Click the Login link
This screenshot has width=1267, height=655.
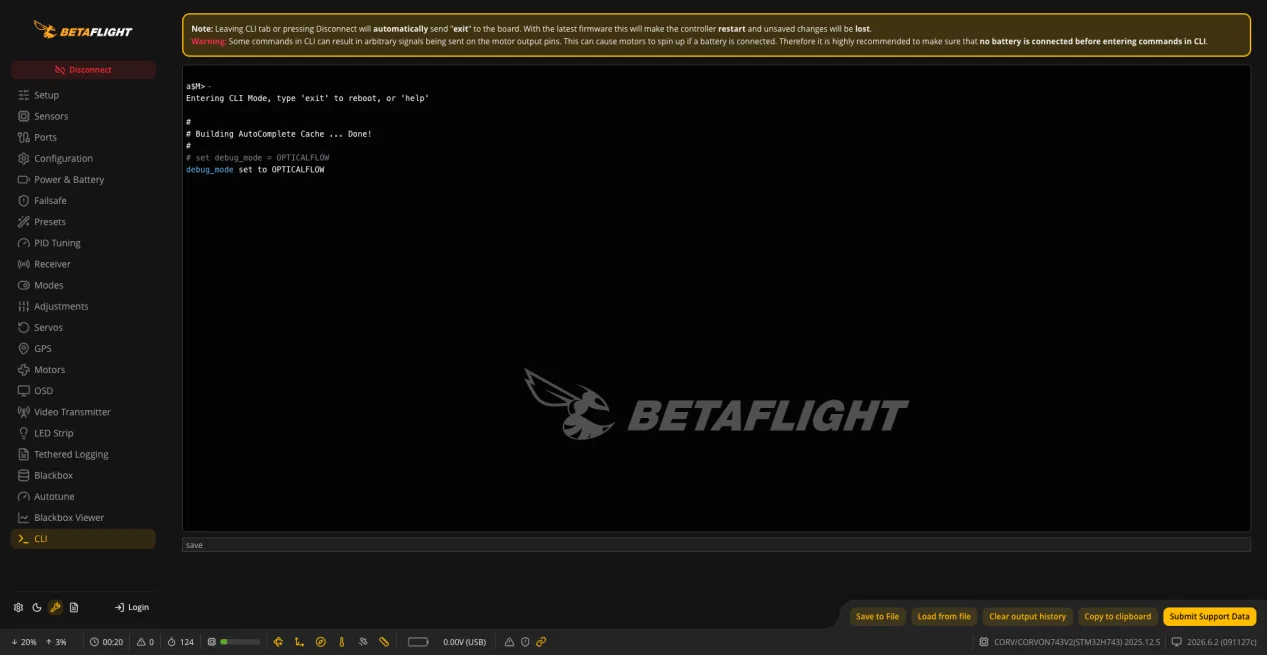132,607
